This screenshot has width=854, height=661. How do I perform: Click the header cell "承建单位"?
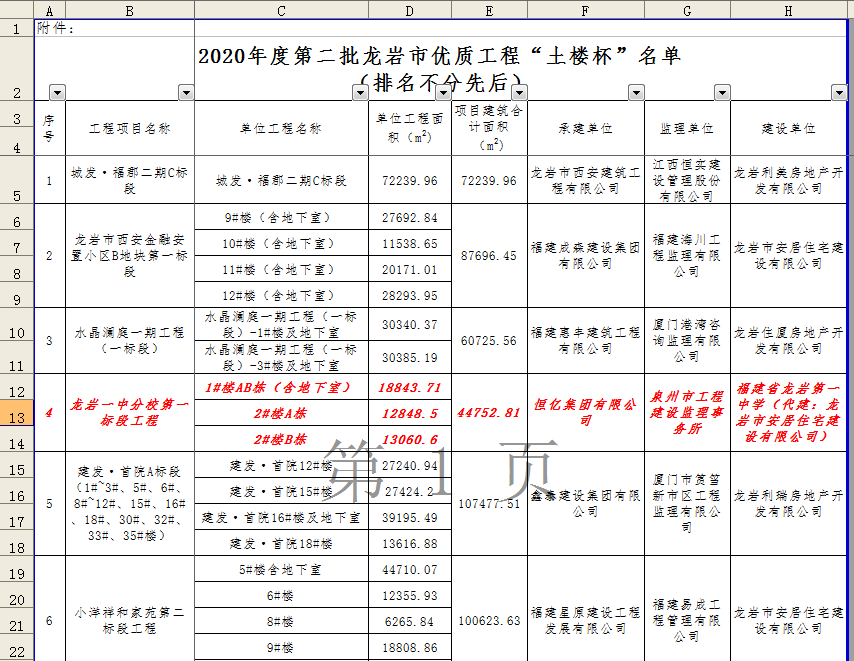click(x=586, y=129)
